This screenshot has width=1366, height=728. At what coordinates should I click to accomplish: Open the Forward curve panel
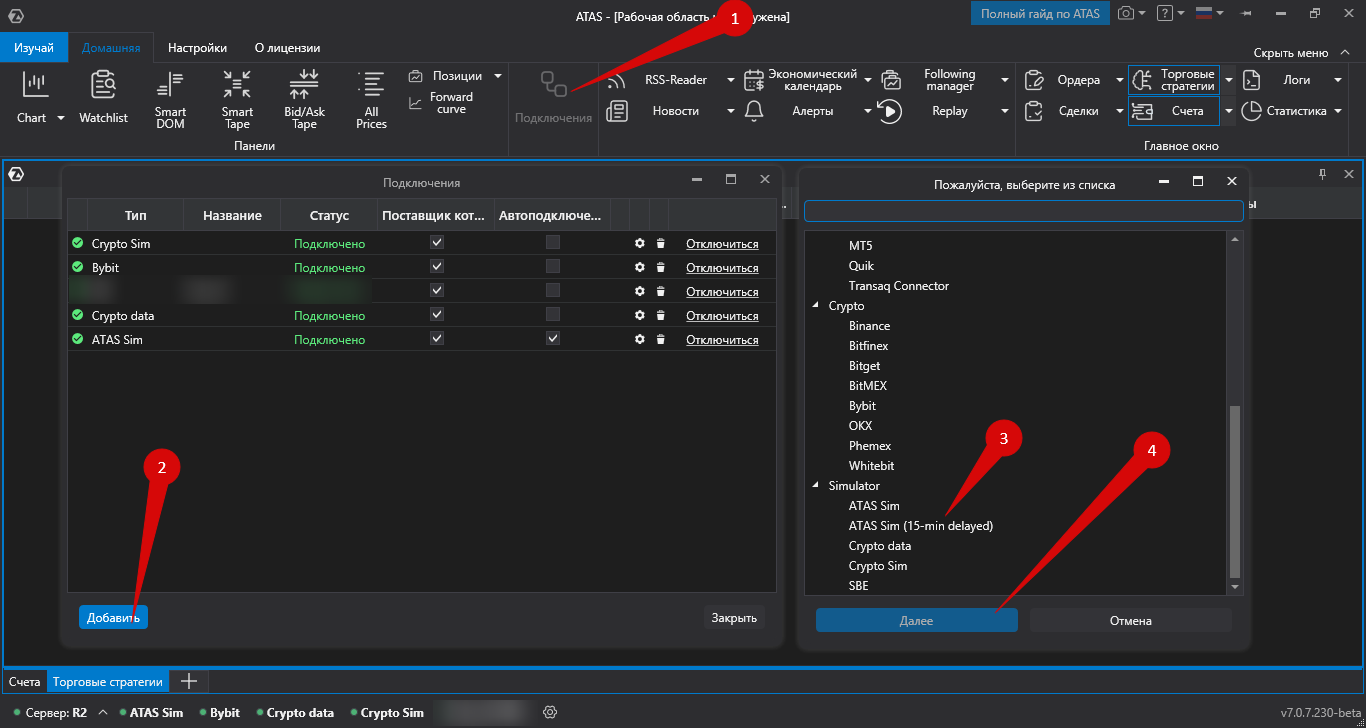pos(440,103)
